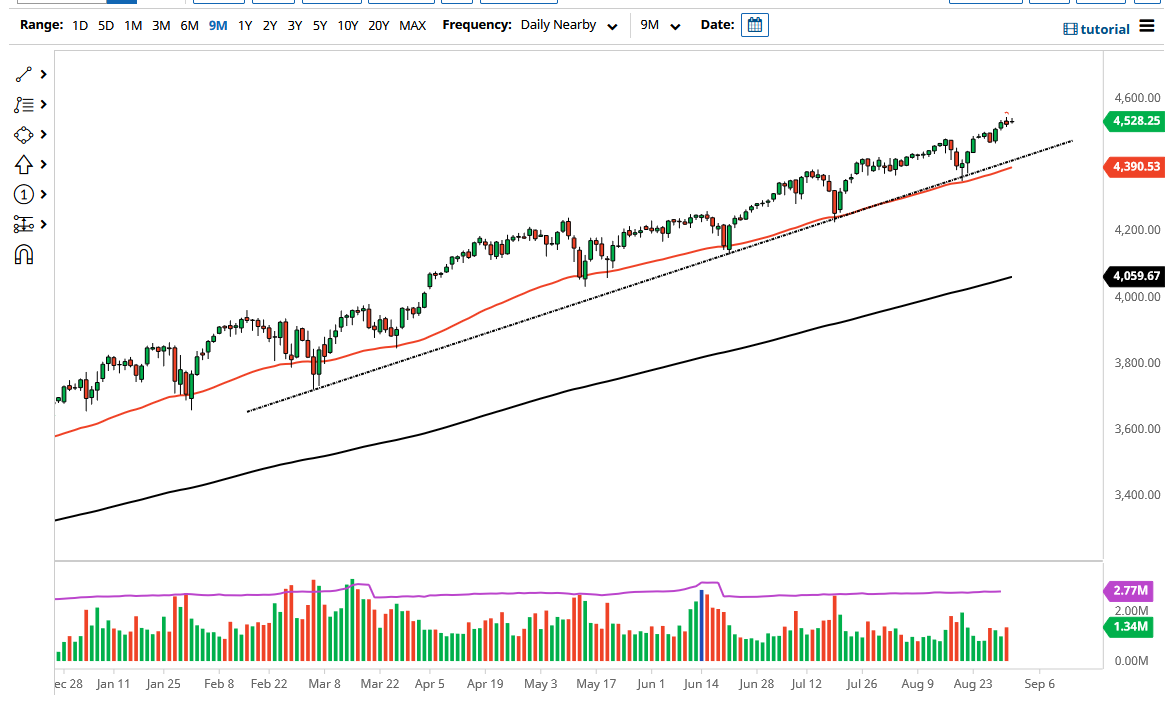Enable the MAX range view

pyautogui.click(x=412, y=26)
